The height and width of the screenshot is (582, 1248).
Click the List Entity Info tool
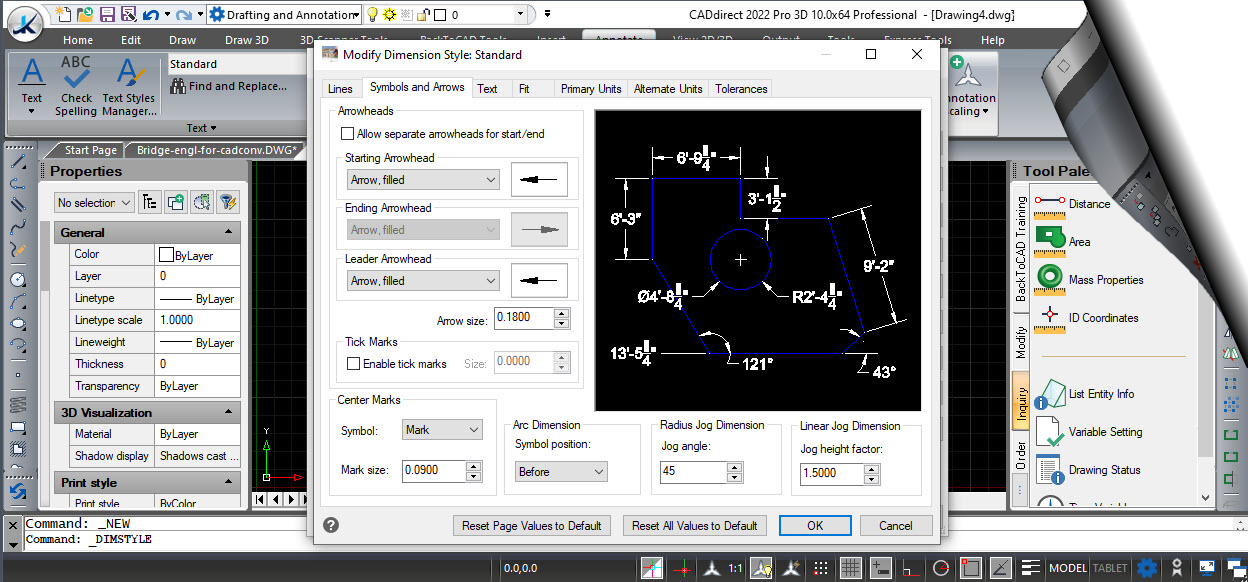[x=1086, y=394]
